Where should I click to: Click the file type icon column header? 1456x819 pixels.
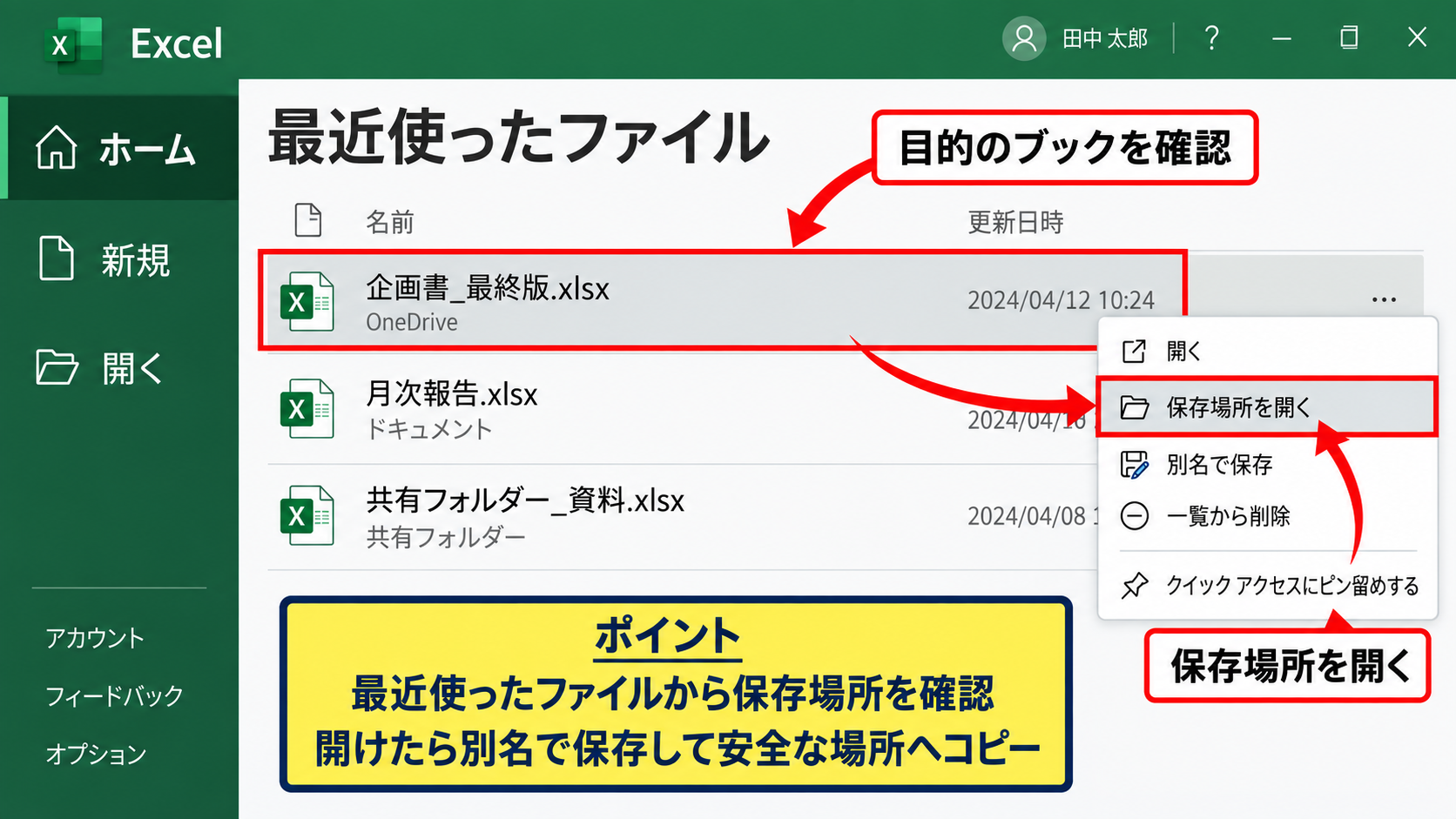click(308, 220)
